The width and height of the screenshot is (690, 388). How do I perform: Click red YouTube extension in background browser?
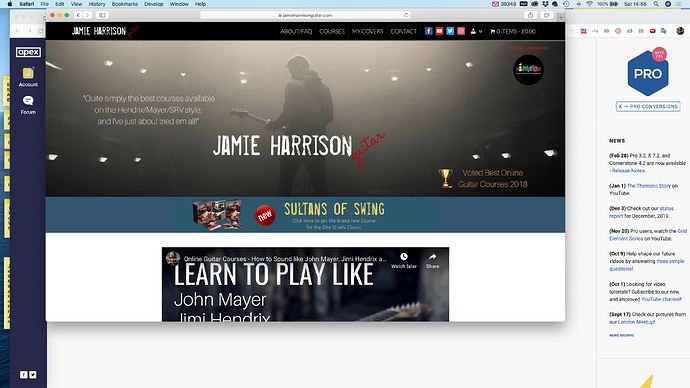(653, 31)
